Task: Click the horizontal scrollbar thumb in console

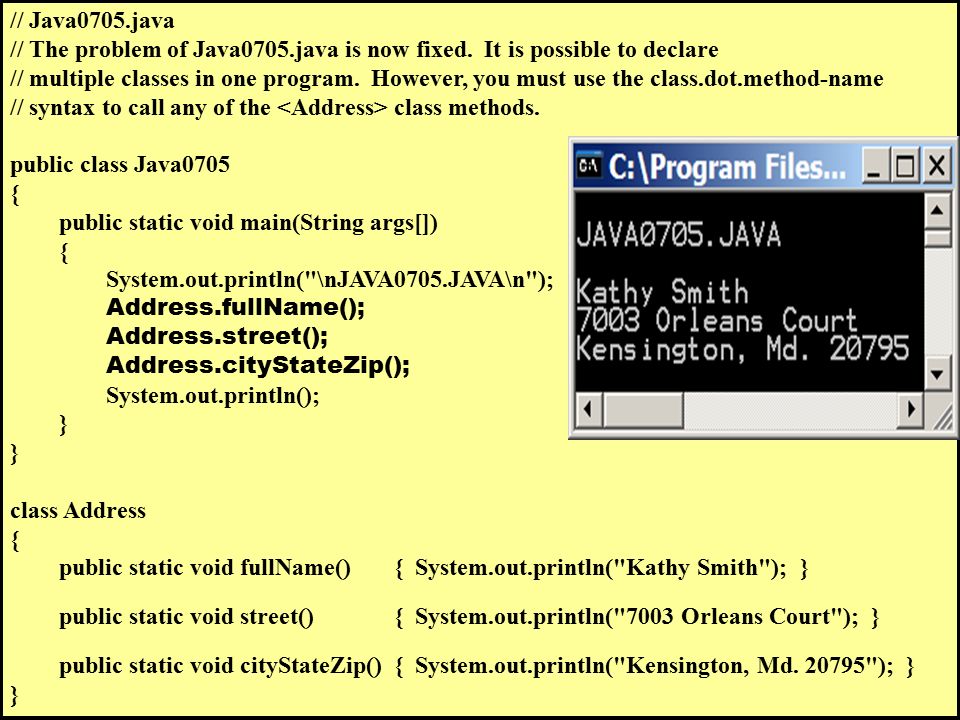Action: tap(643, 410)
